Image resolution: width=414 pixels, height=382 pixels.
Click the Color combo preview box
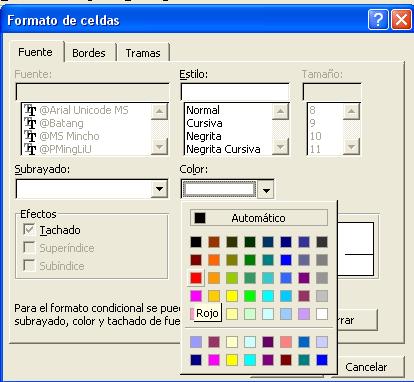pyautogui.click(x=220, y=190)
